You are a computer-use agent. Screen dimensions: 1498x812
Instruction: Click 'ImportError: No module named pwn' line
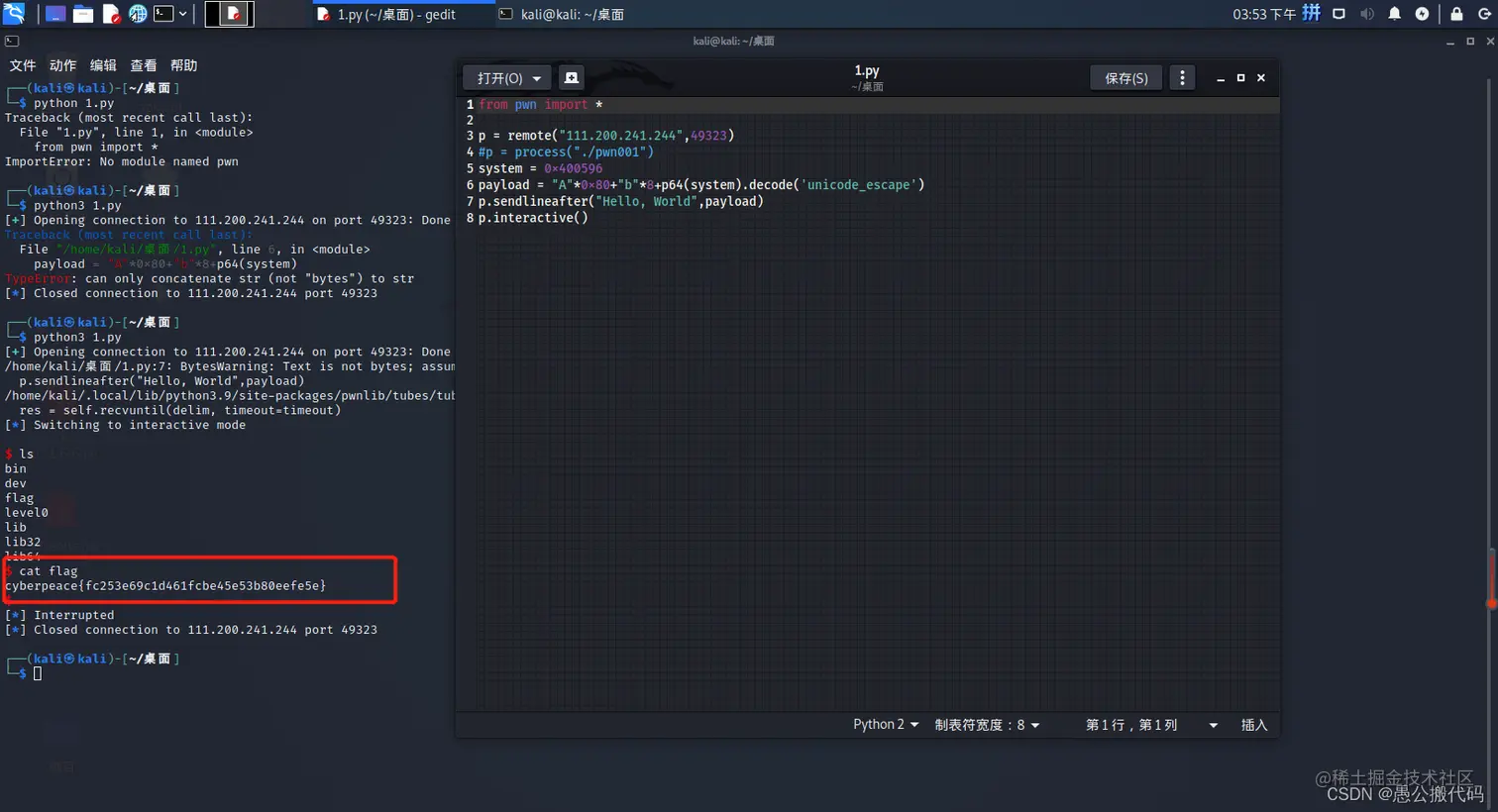coord(122,161)
